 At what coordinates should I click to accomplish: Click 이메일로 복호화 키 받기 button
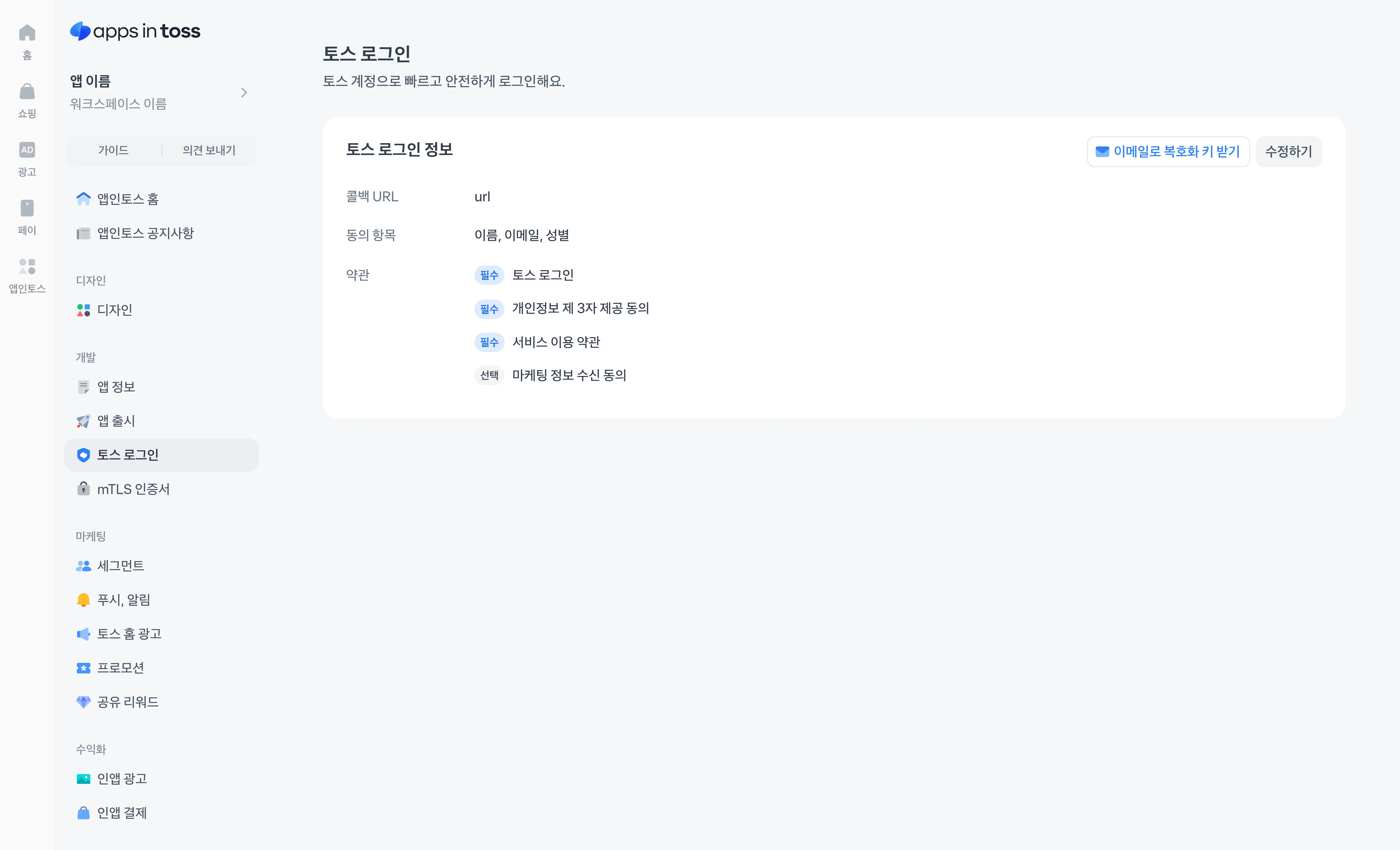click(x=1168, y=152)
